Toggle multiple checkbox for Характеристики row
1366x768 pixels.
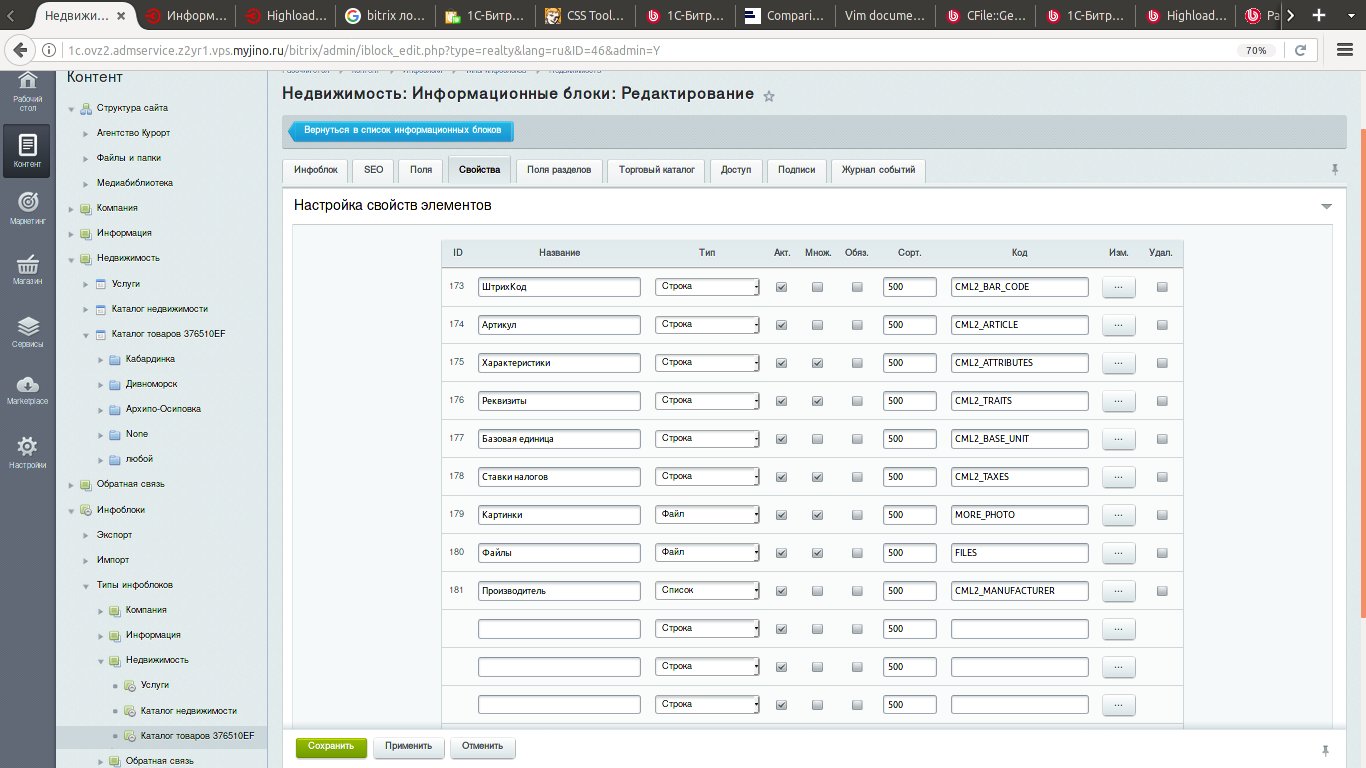817,363
